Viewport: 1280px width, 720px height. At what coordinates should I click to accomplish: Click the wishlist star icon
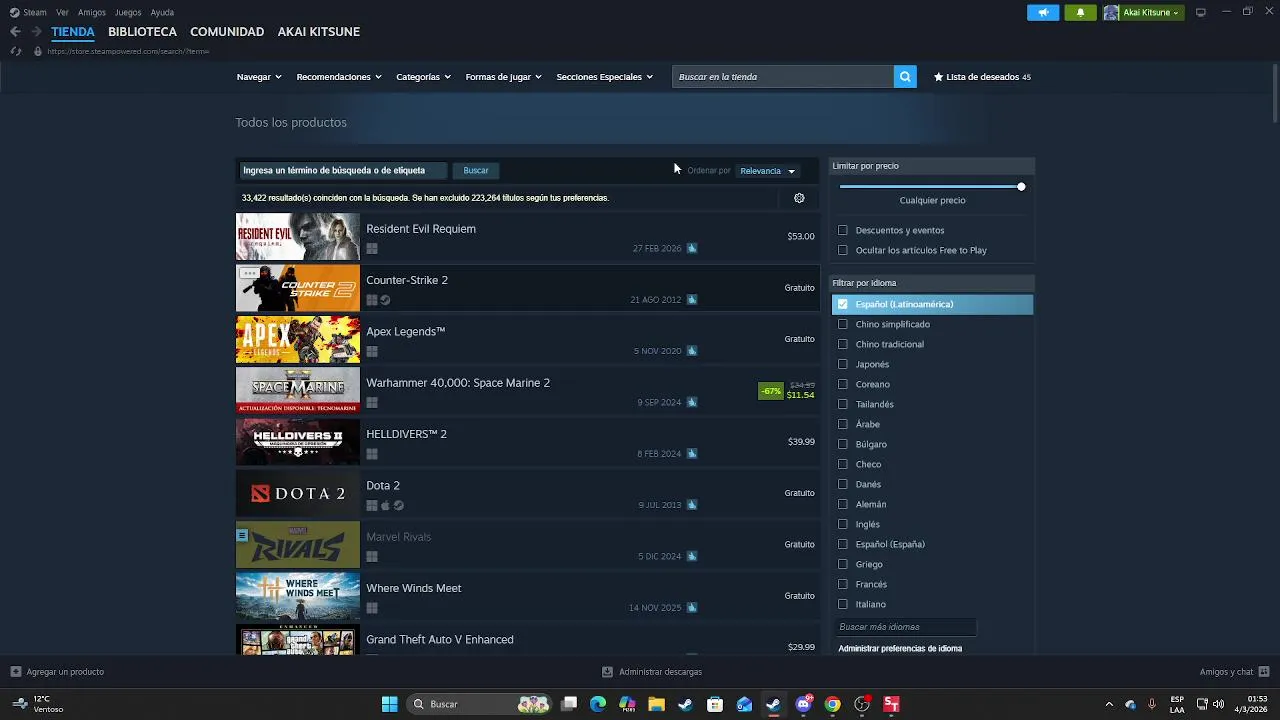(938, 77)
